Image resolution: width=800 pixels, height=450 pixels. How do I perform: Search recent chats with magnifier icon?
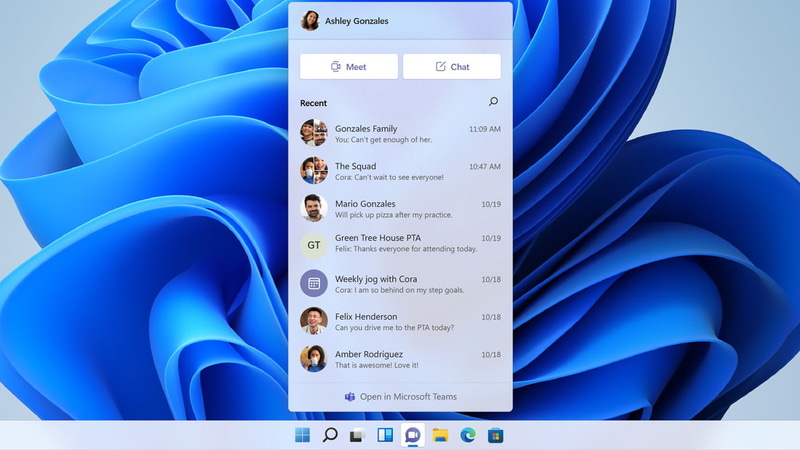point(493,102)
